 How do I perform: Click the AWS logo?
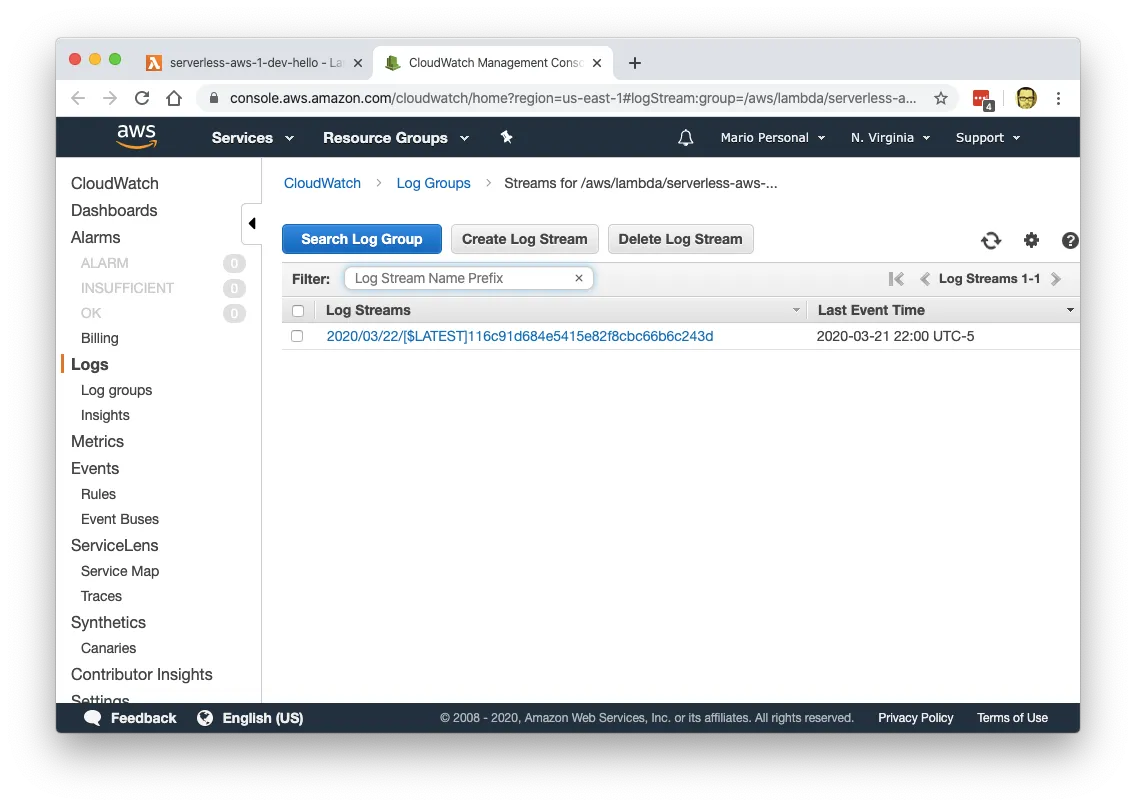[136, 136]
